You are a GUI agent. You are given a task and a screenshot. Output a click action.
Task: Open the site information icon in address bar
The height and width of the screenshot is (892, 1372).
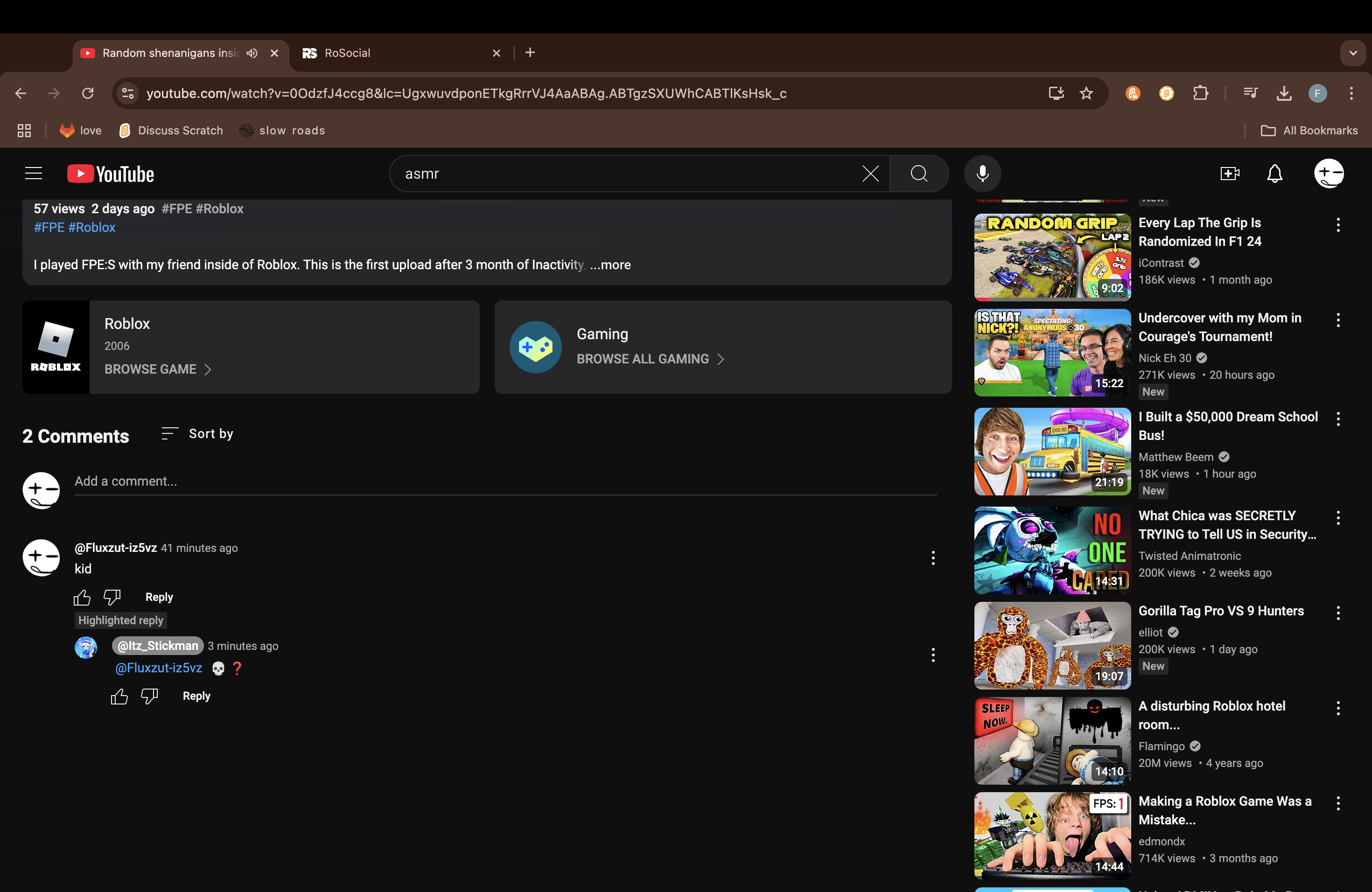click(128, 93)
